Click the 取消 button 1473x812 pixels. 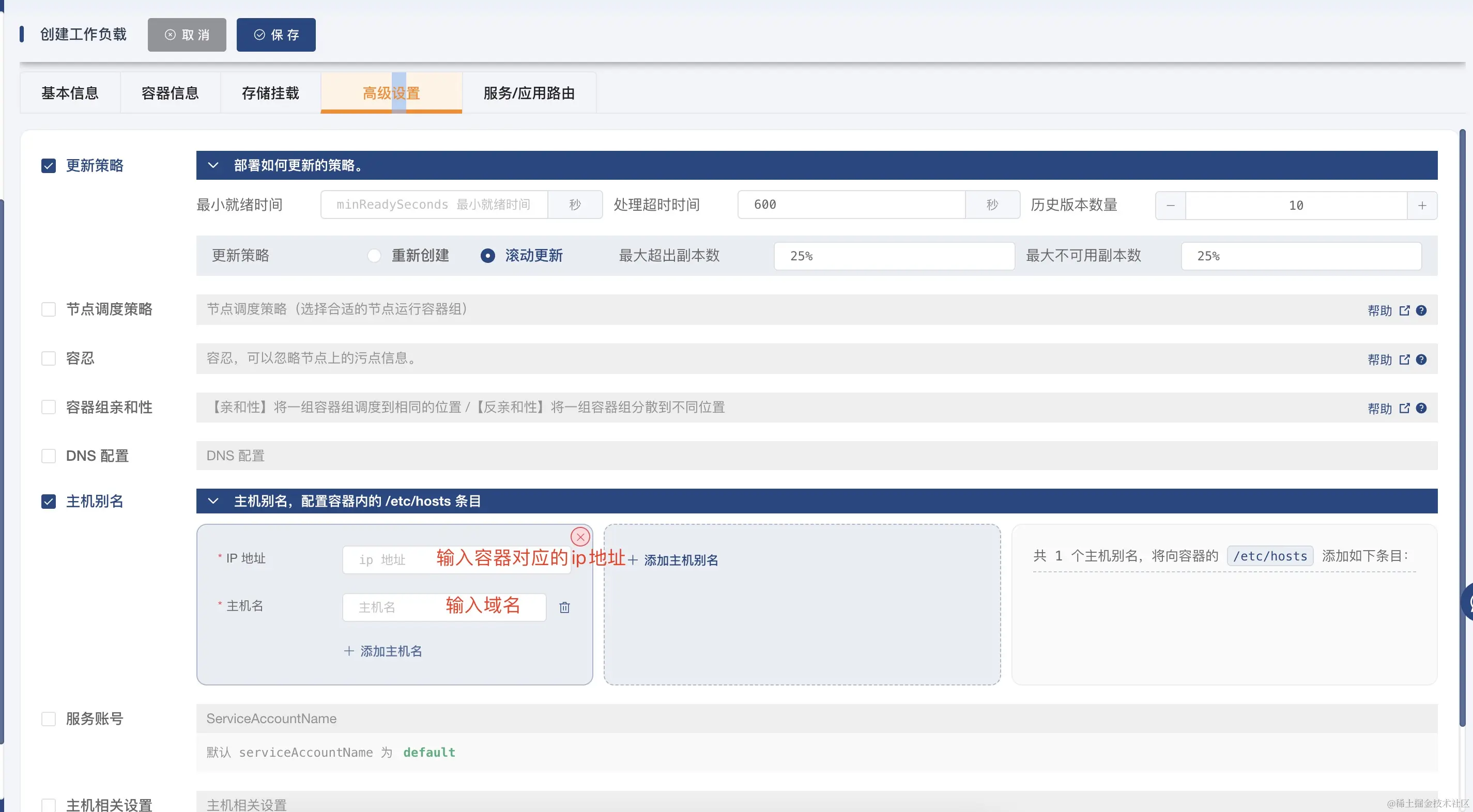coord(187,35)
